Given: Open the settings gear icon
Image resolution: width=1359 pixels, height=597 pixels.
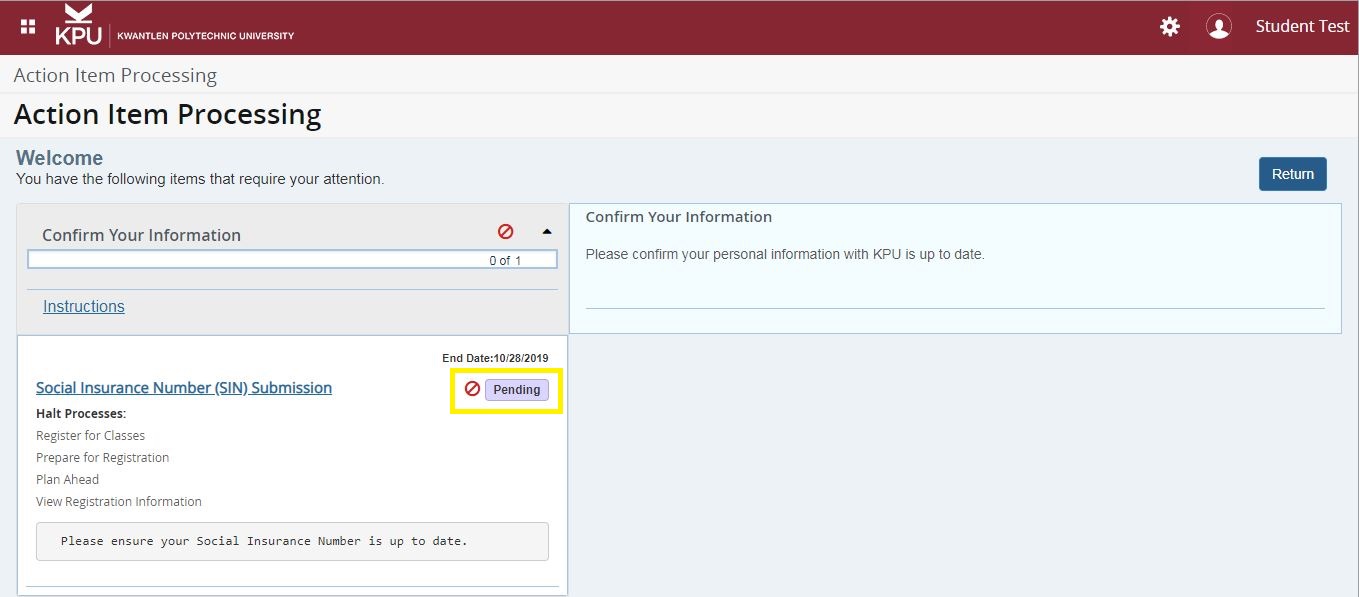Looking at the screenshot, I should click(1169, 27).
